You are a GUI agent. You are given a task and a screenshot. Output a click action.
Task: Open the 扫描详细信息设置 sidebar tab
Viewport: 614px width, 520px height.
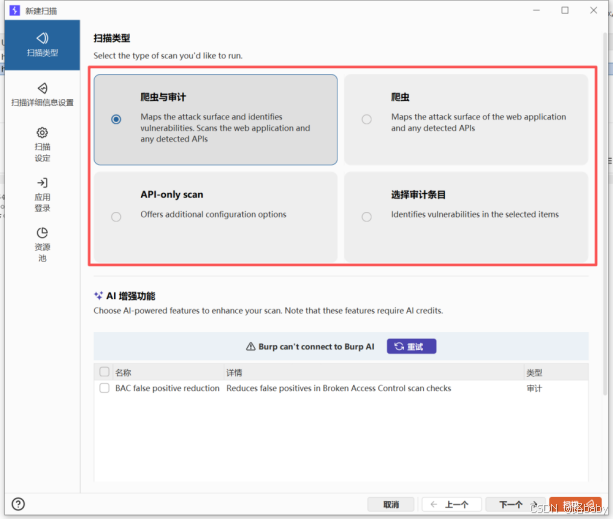pyautogui.click(x=42, y=95)
